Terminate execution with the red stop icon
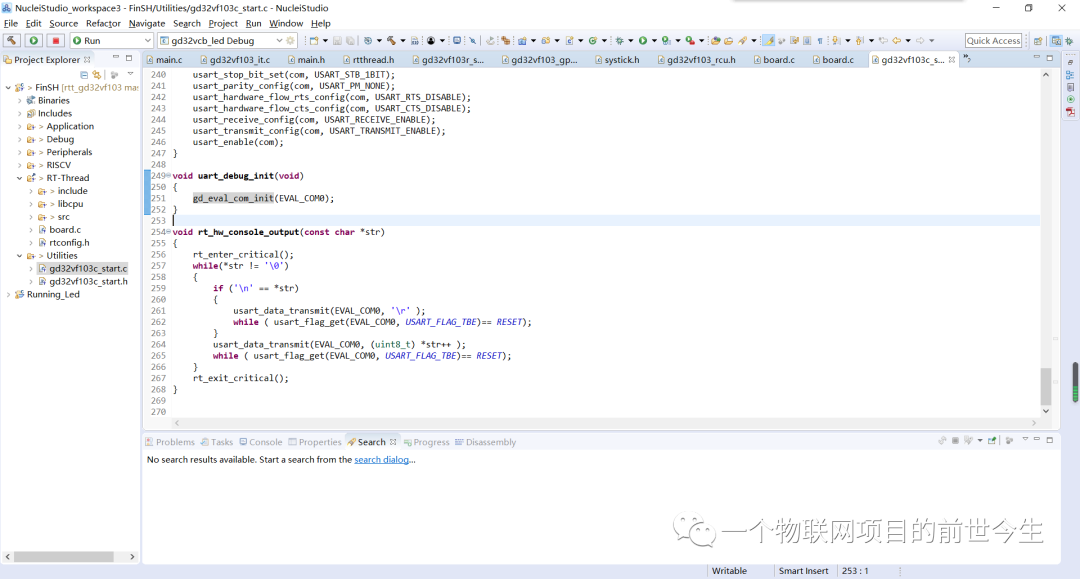 pyautogui.click(x=54, y=40)
